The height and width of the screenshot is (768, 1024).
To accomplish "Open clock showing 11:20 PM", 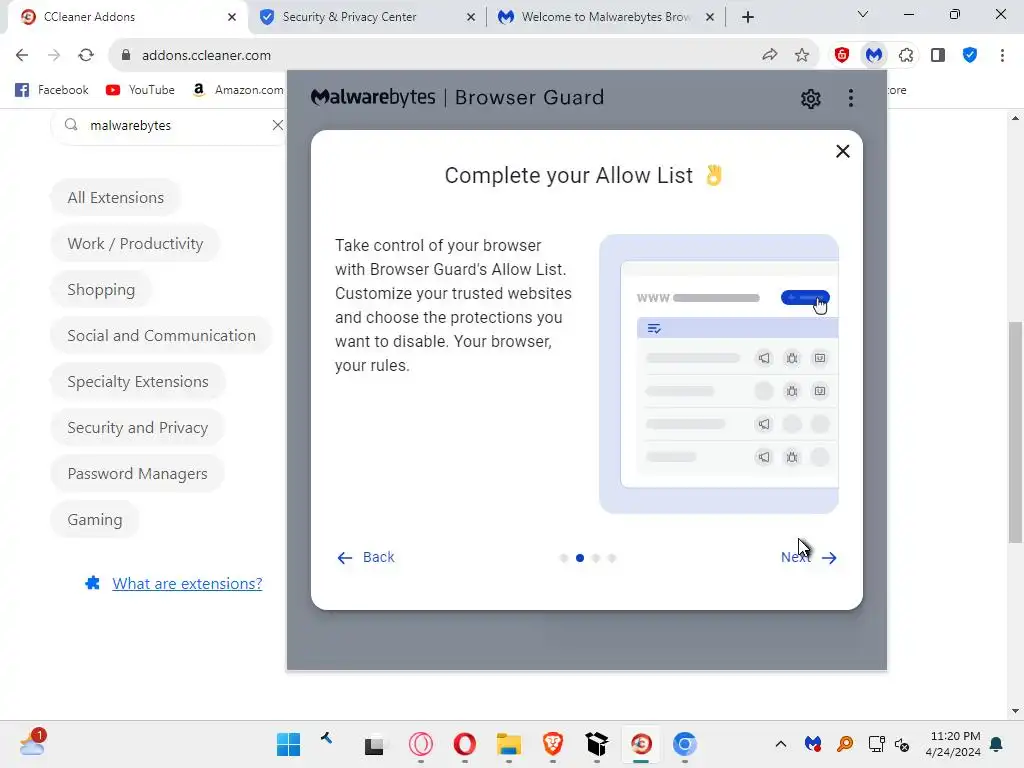I will (953, 744).
